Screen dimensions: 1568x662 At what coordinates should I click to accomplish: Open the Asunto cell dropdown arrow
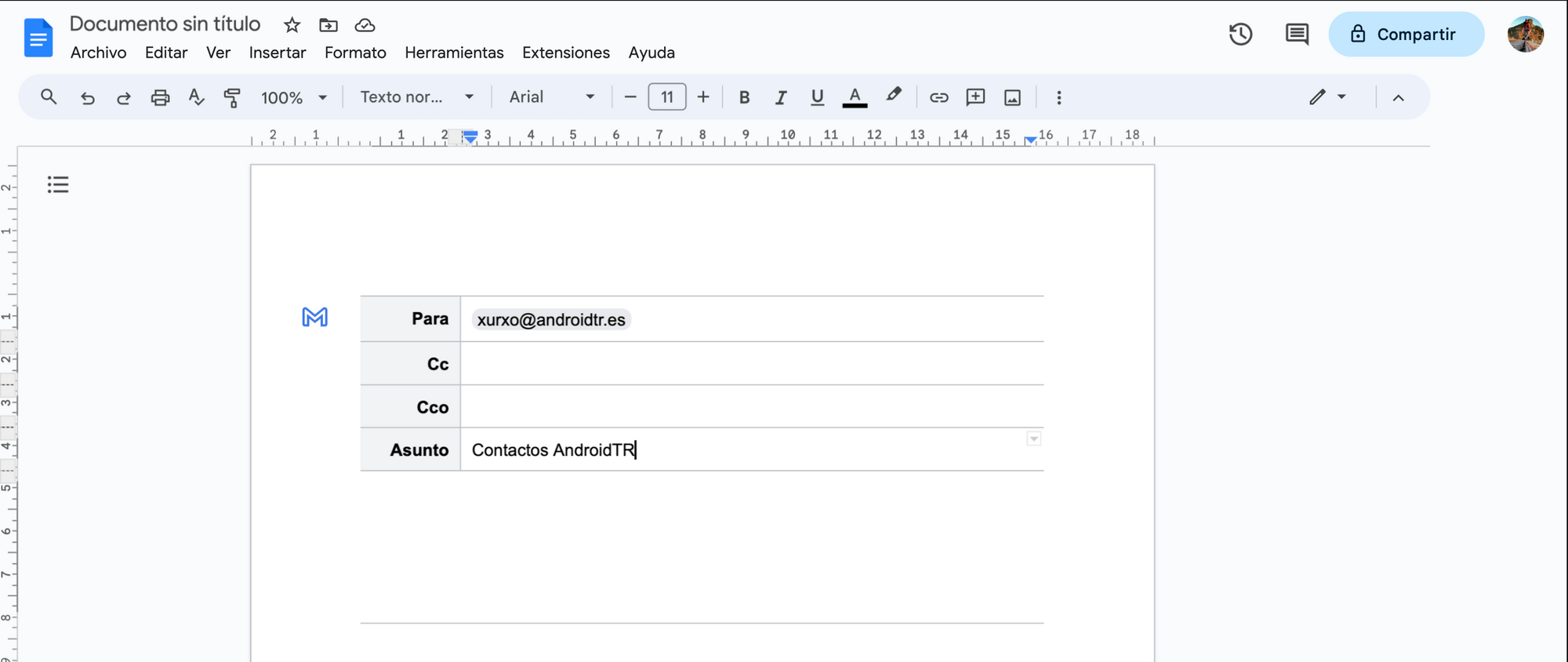pyautogui.click(x=1033, y=438)
